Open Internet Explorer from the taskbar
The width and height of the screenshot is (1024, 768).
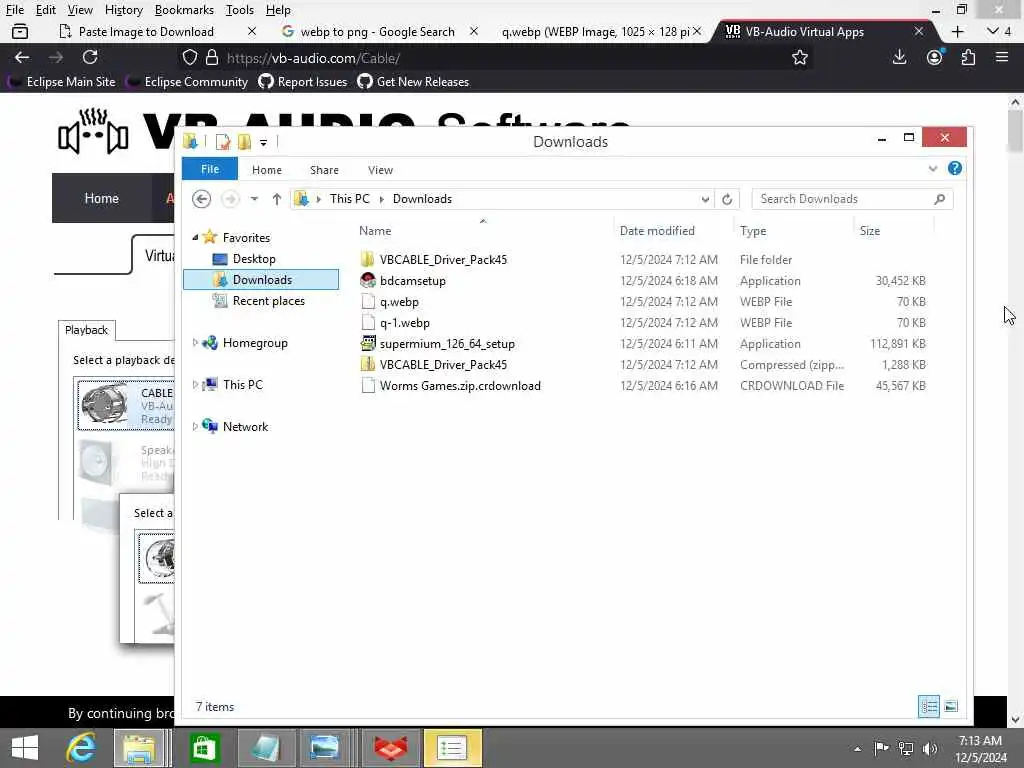81,748
